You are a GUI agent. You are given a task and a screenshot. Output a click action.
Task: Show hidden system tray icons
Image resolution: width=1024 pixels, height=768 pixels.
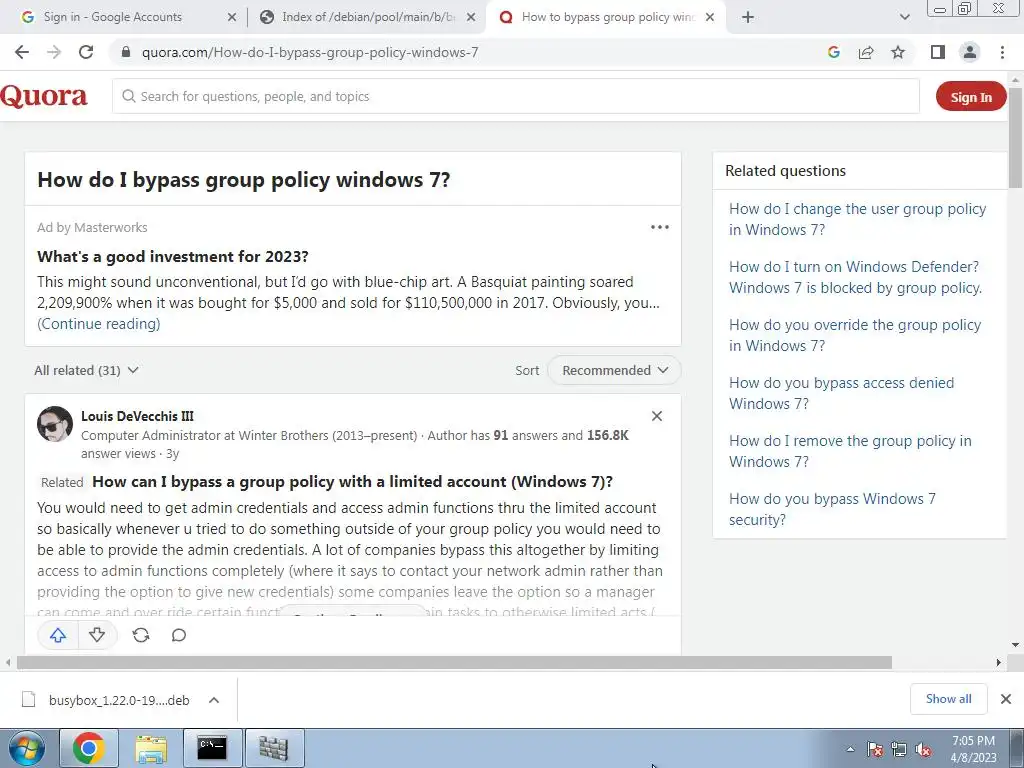coord(850,749)
